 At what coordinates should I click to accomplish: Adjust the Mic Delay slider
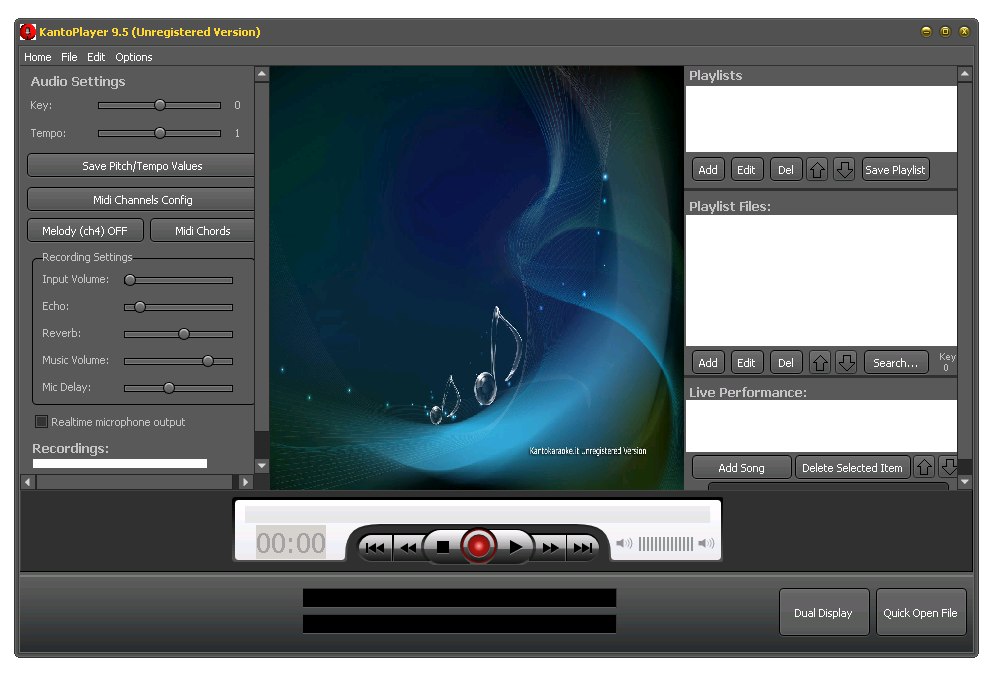178,387
